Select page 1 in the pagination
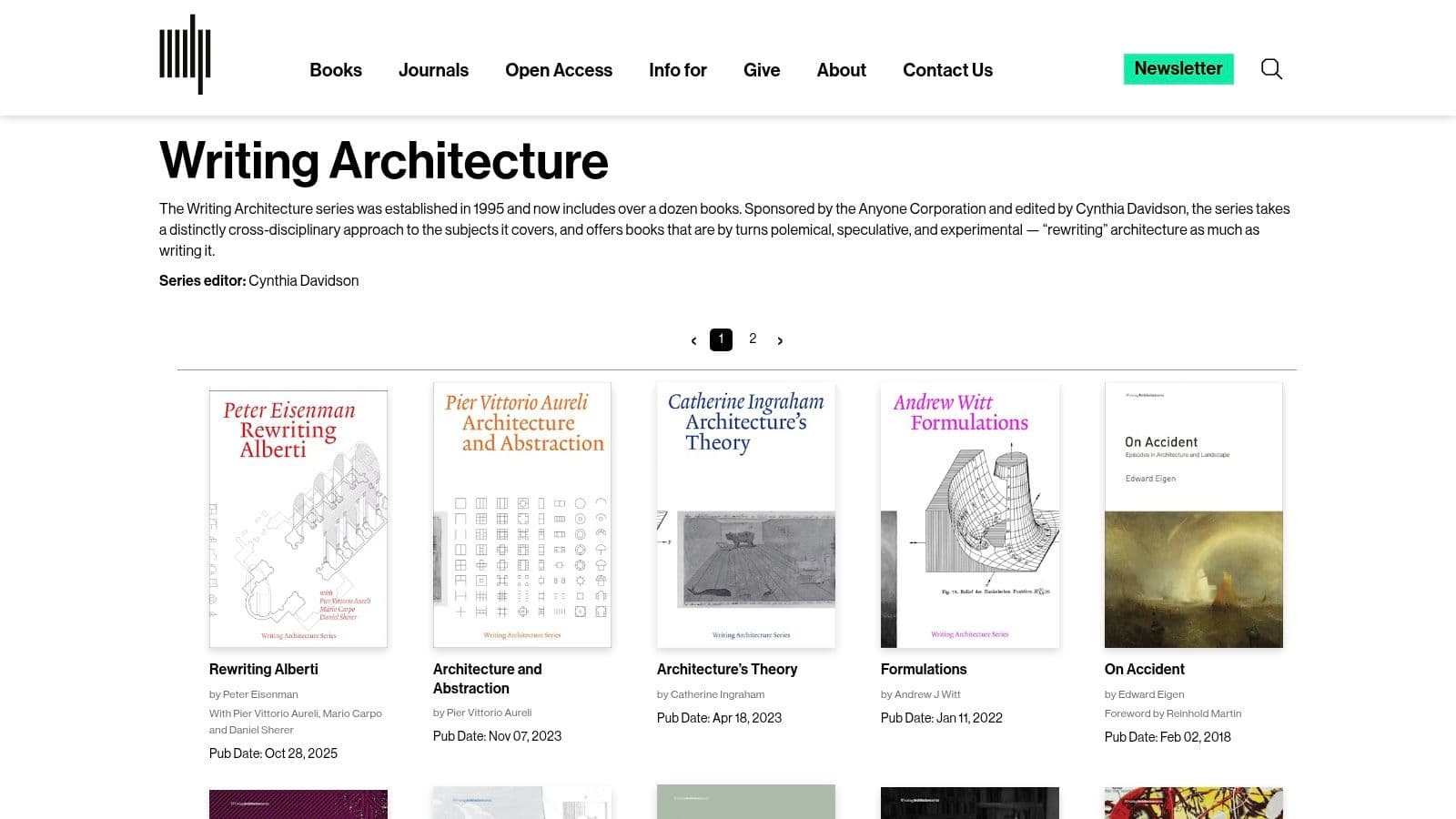Image resolution: width=1456 pixels, height=819 pixels. [721, 339]
